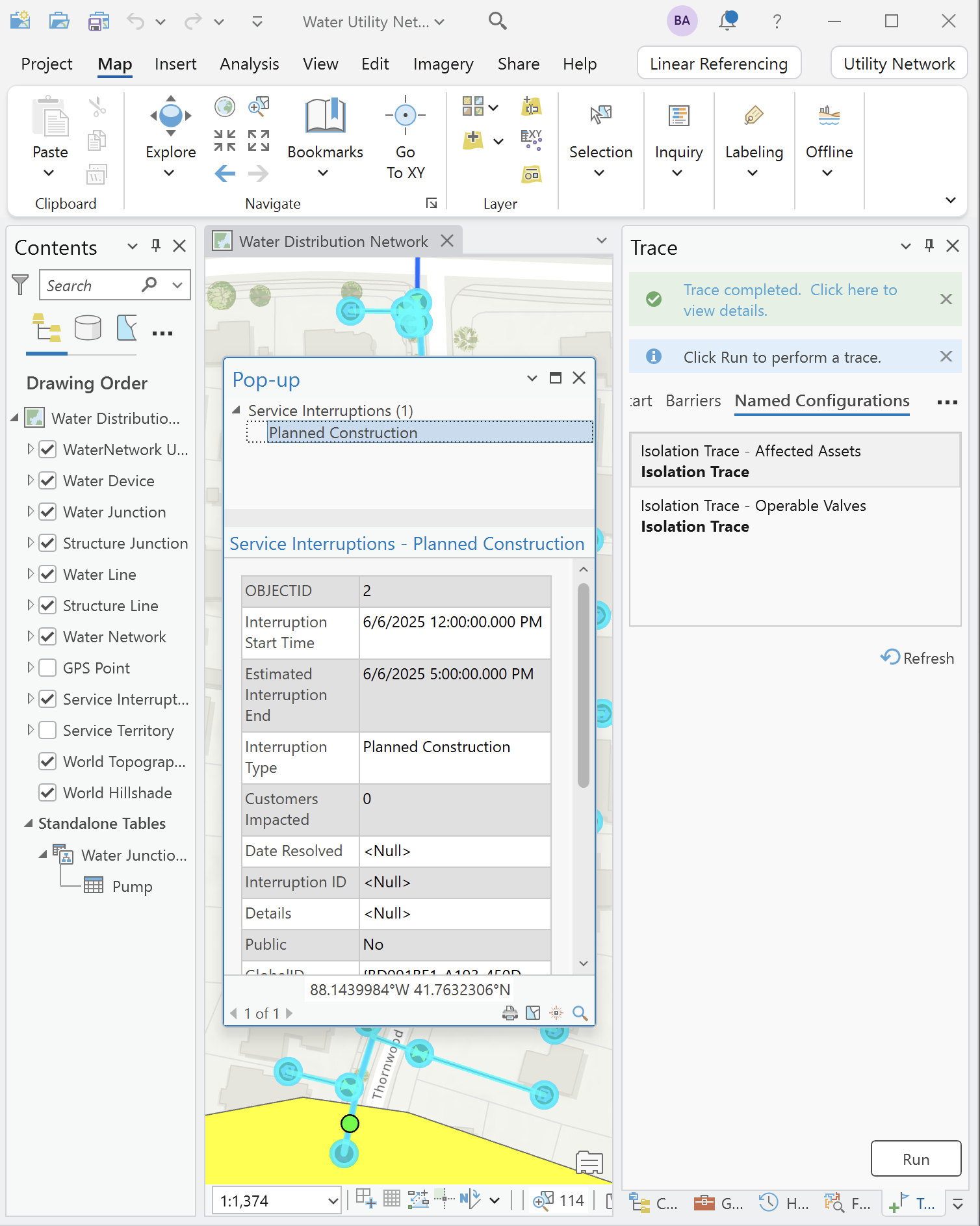Dismiss the Click Run message

click(946, 356)
